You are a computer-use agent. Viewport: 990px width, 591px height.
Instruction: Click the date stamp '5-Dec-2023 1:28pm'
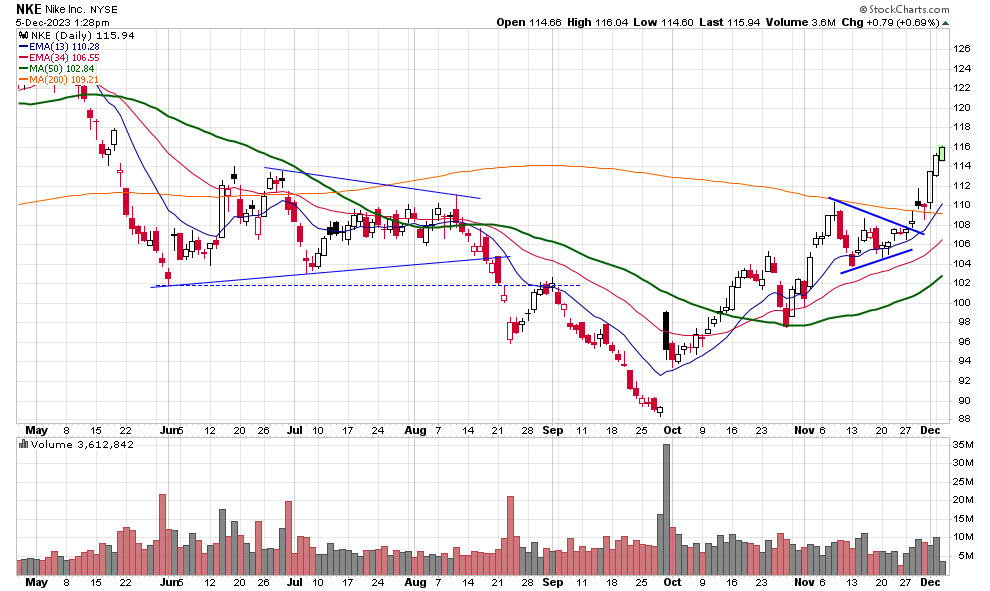pos(63,23)
